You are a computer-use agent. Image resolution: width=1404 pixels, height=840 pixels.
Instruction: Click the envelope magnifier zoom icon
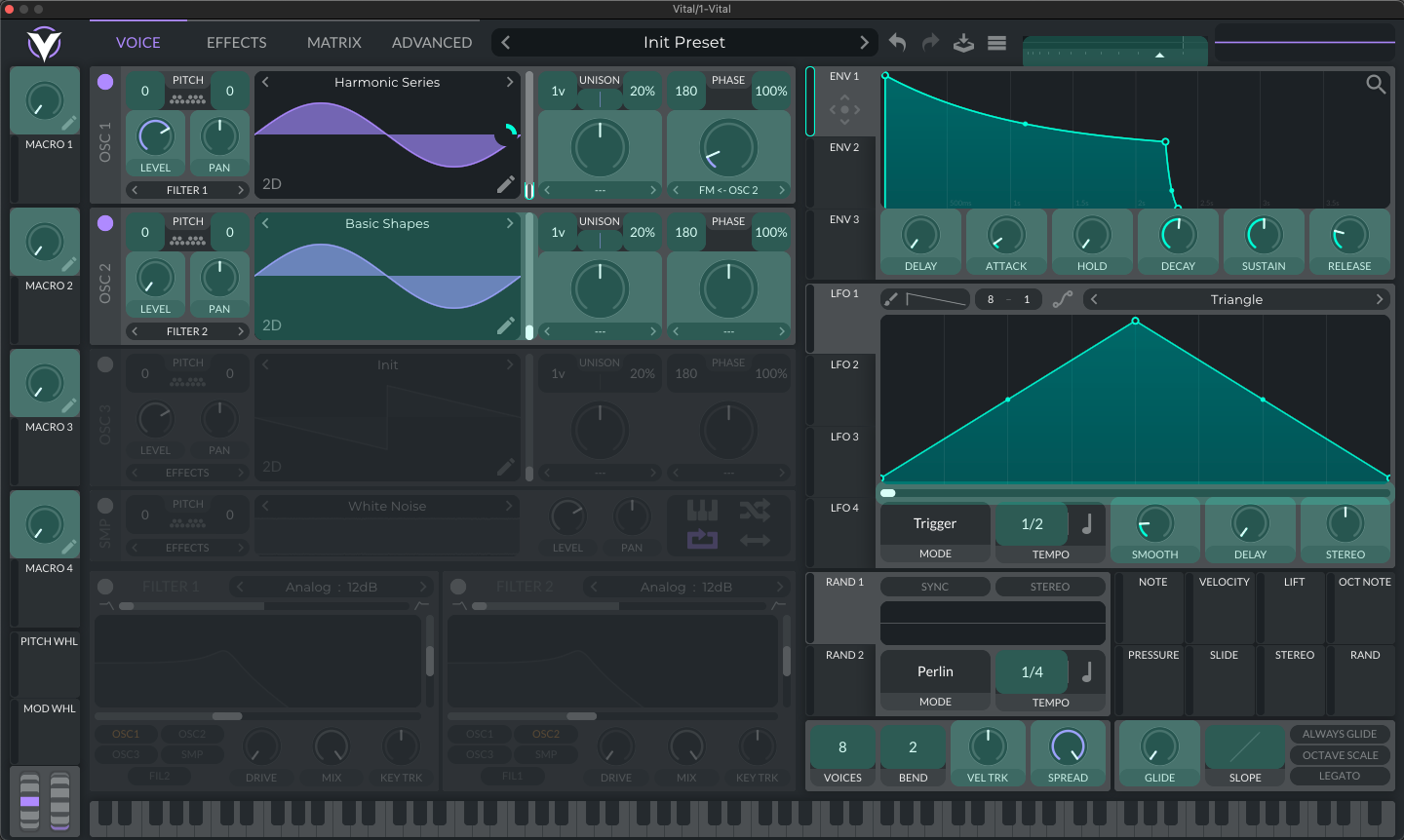coord(1376,85)
